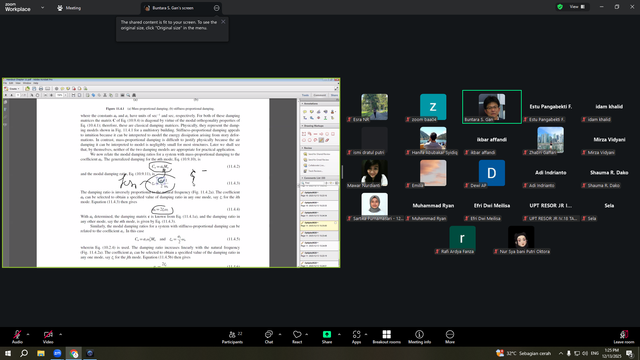Open weather widget showing 32°C
This screenshot has width=640, height=360.
click(x=523, y=353)
